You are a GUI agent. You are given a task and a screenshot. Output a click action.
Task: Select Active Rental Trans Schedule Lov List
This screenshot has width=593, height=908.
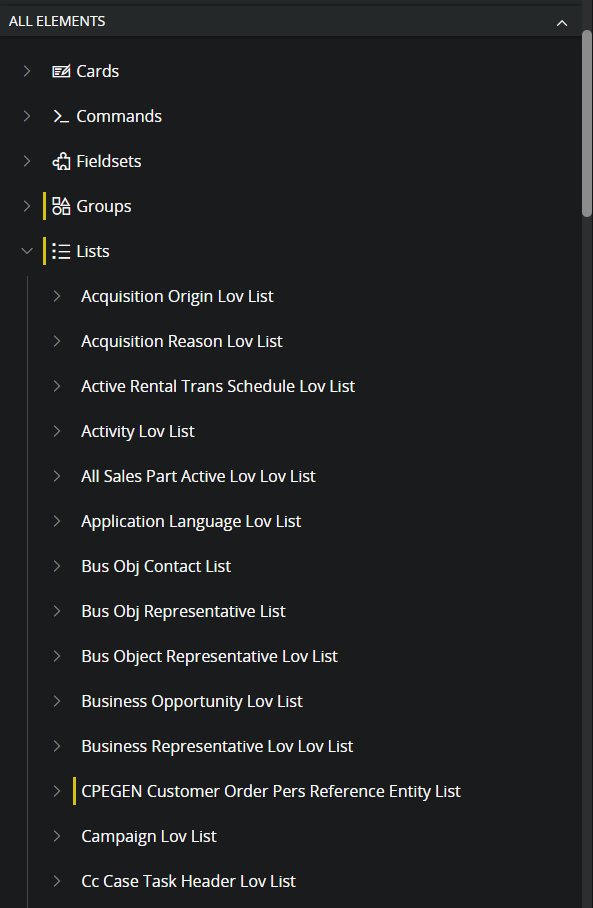coord(218,386)
